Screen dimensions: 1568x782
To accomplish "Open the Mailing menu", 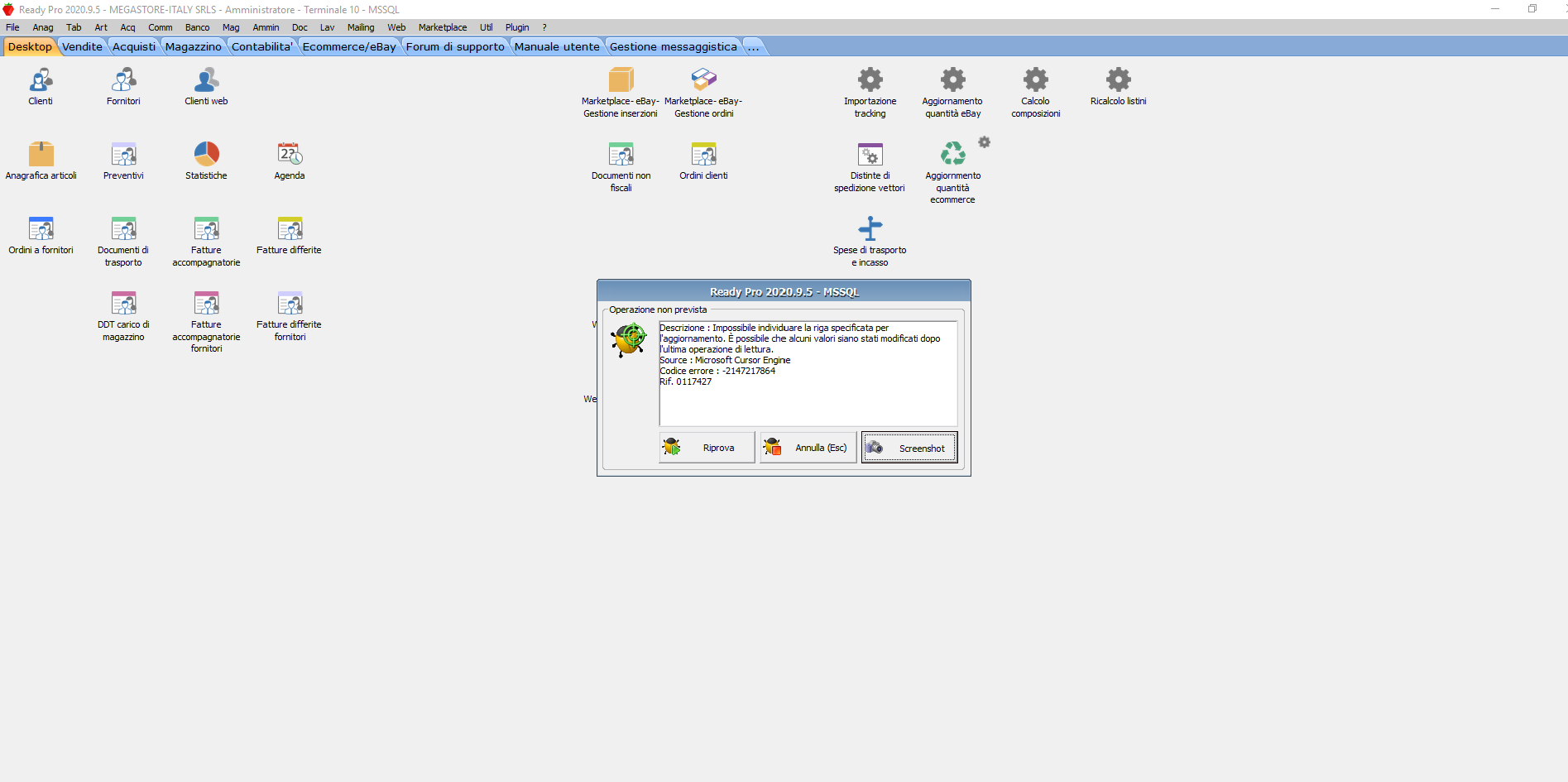I will click(x=361, y=27).
